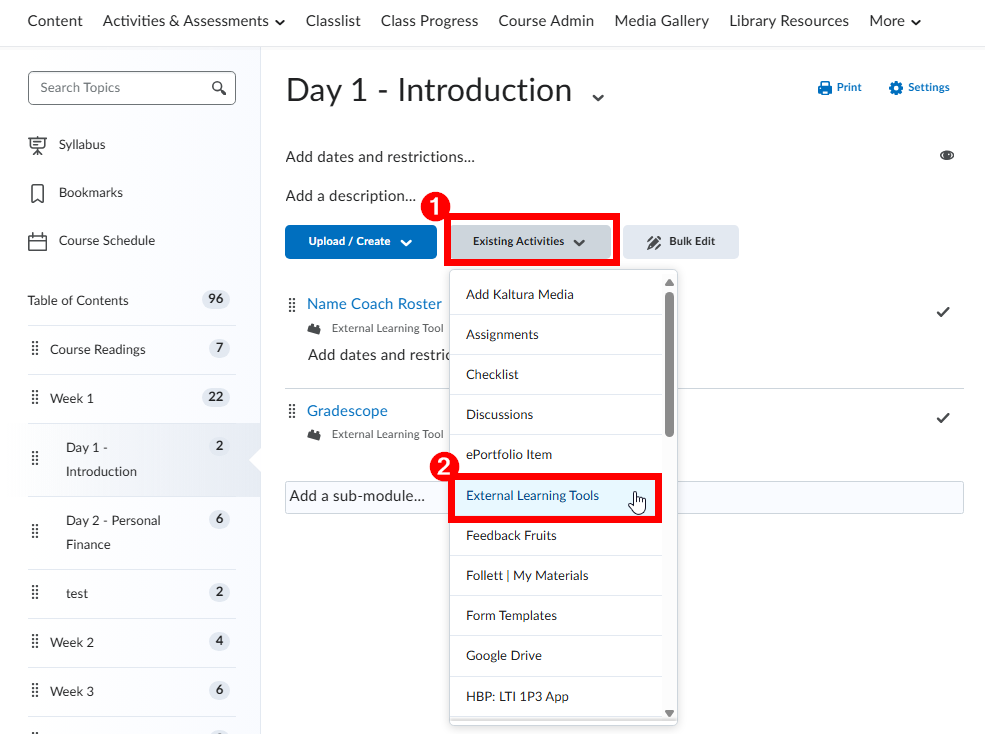The height and width of the screenshot is (734, 985).
Task: Toggle Gradescope completion checkmark
Action: tap(942, 418)
